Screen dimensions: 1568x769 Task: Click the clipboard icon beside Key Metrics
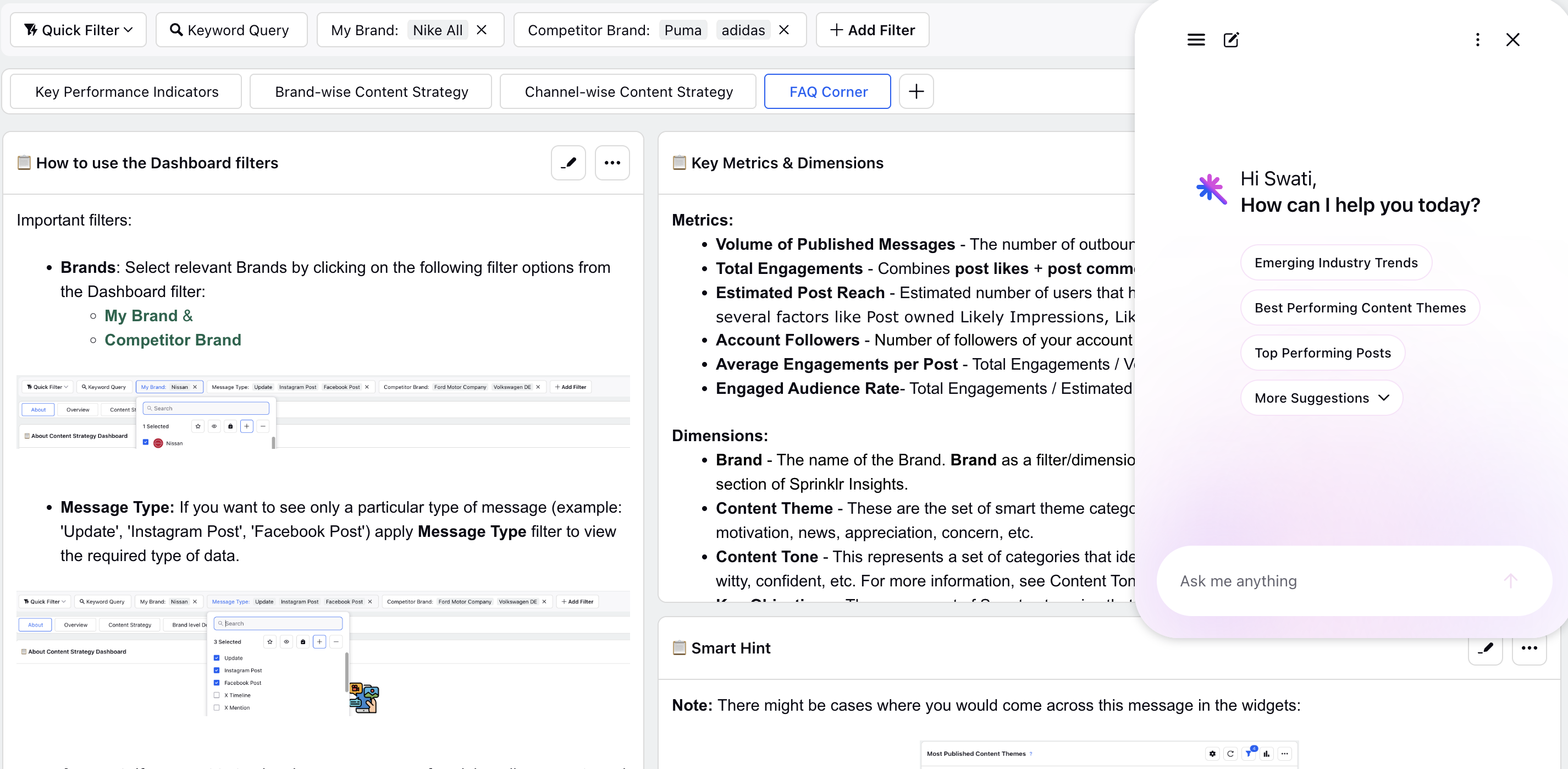678,163
